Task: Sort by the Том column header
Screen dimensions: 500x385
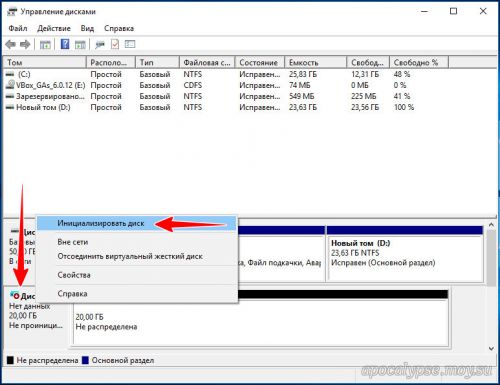Action: pyautogui.click(x=45, y=63)
